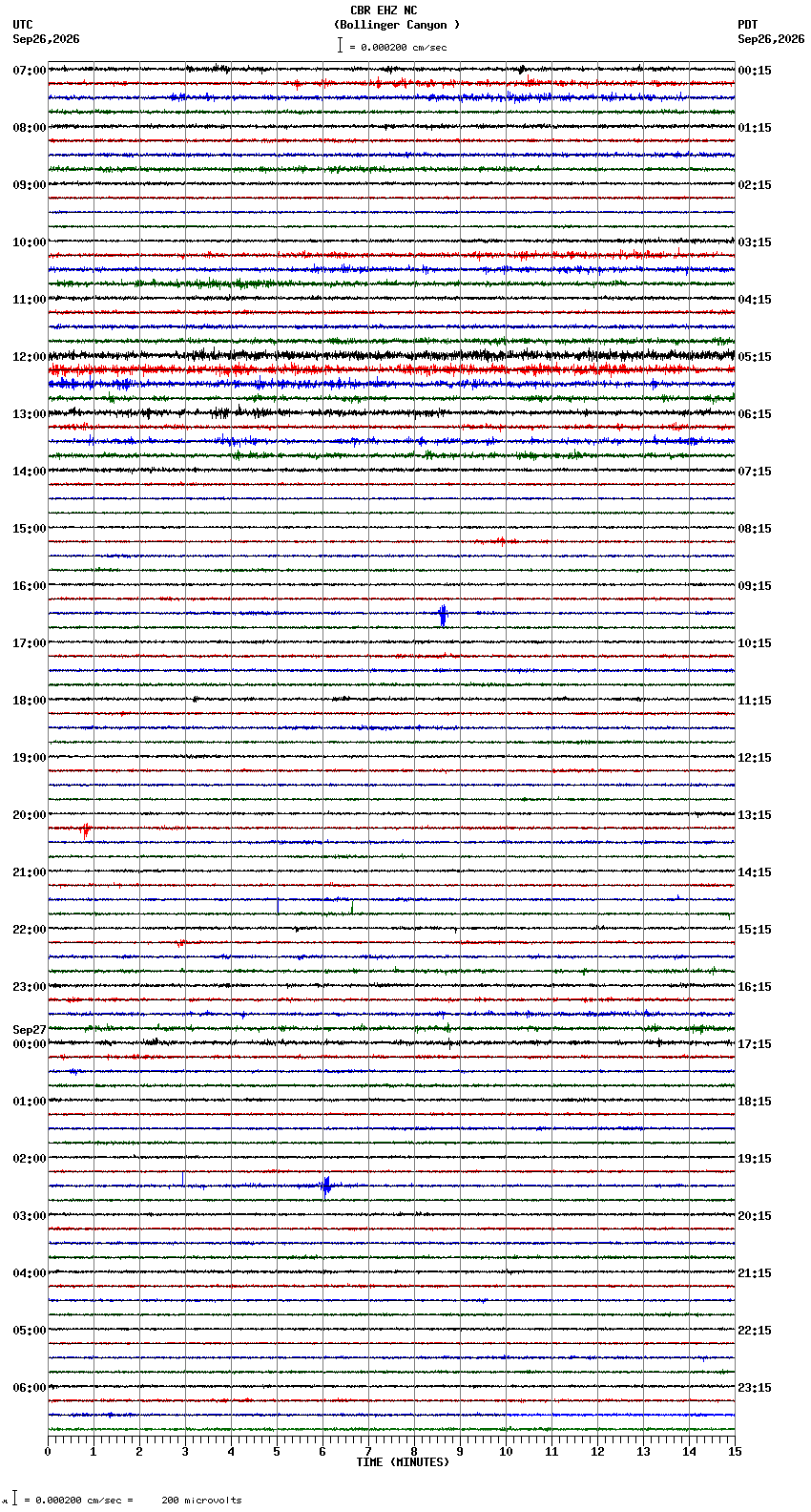This screenshot has width=811, height=1512.
Task: Click the '00:15' PDT time label
Action: click(x=755, y=71)
